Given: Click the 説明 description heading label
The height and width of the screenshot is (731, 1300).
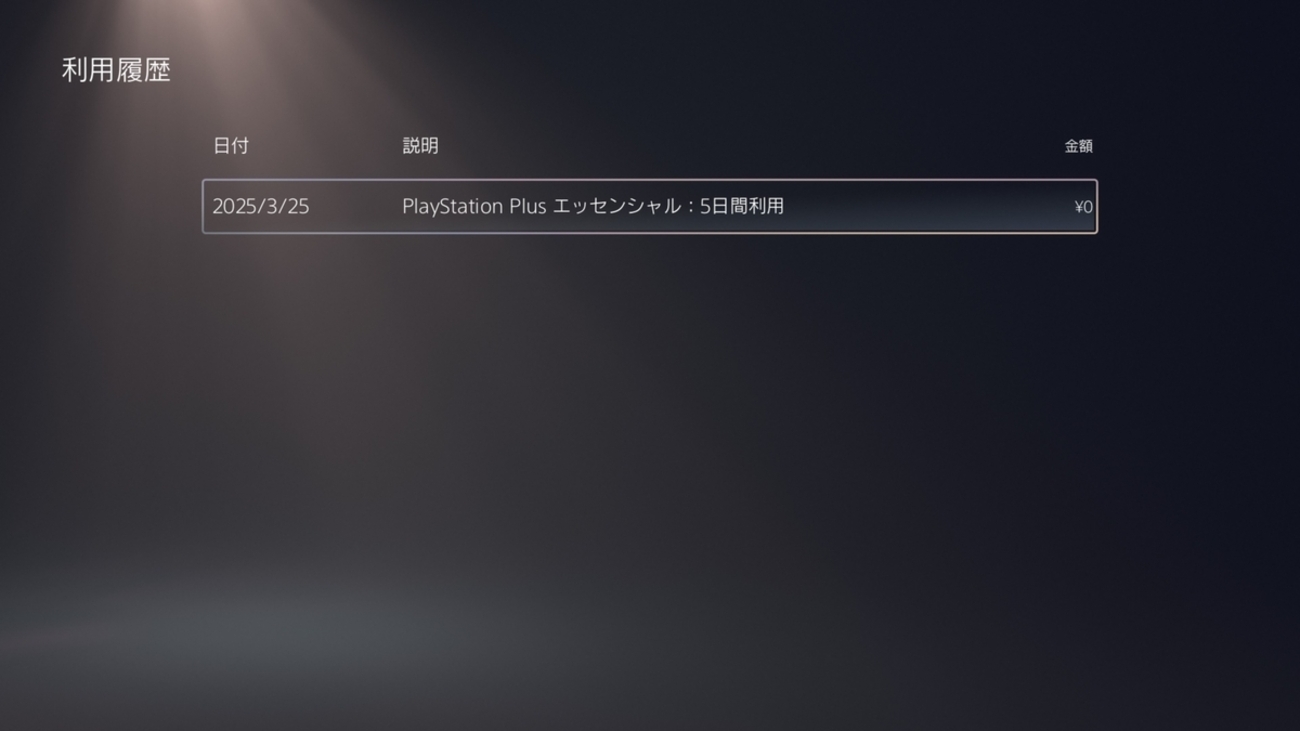Looking at the screenshot, I should (x=420, y=146).
